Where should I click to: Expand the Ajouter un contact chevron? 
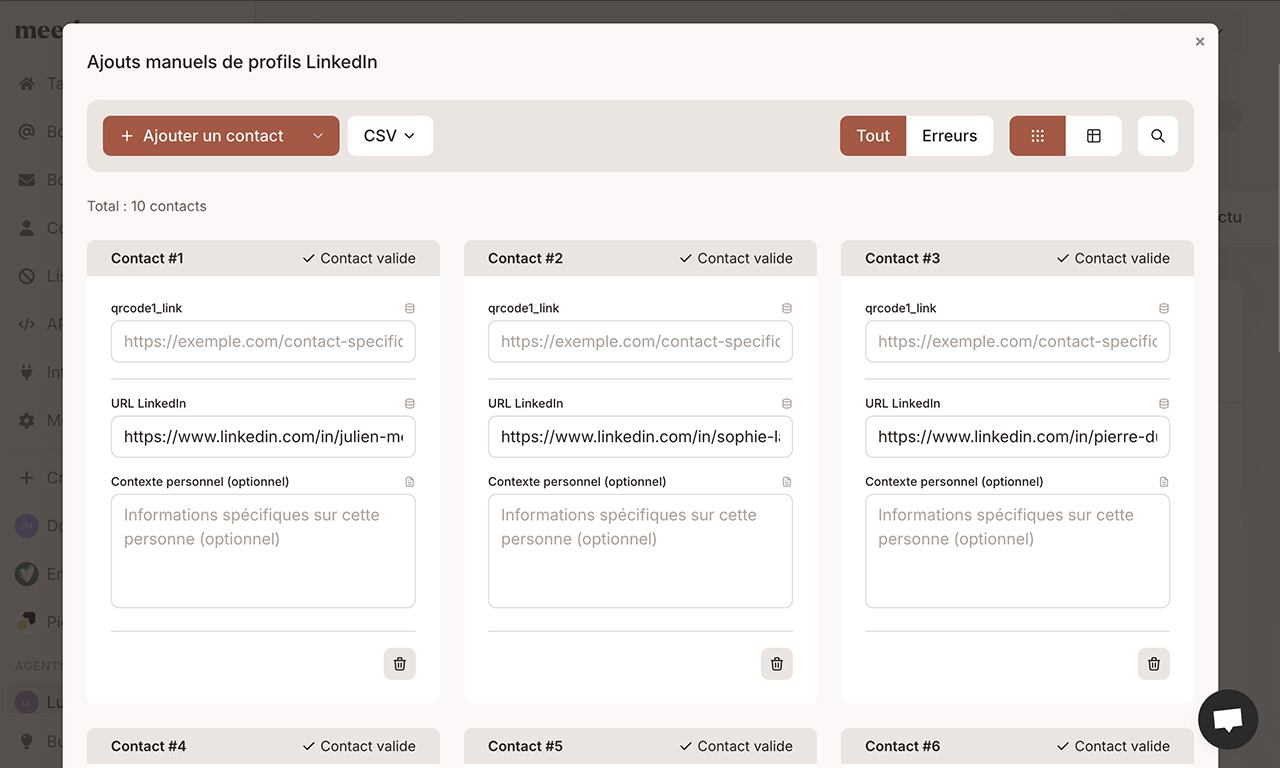(x=318, y=136)
